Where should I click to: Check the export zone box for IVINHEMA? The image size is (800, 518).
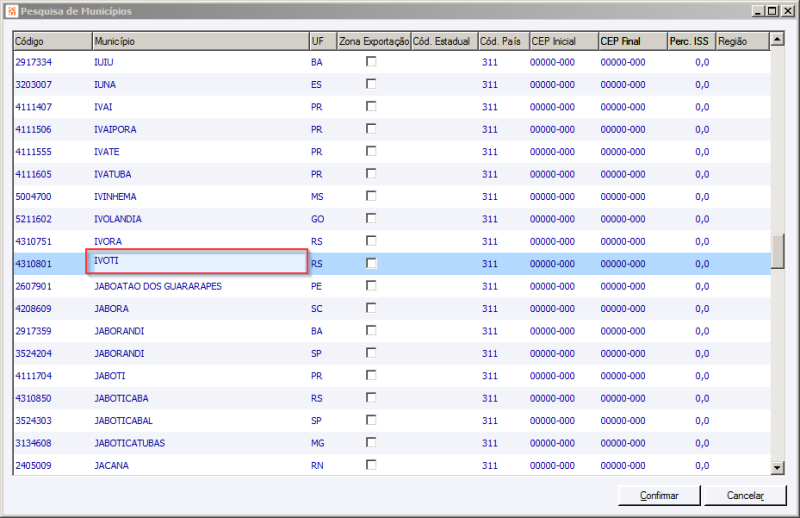click(371, 196)
